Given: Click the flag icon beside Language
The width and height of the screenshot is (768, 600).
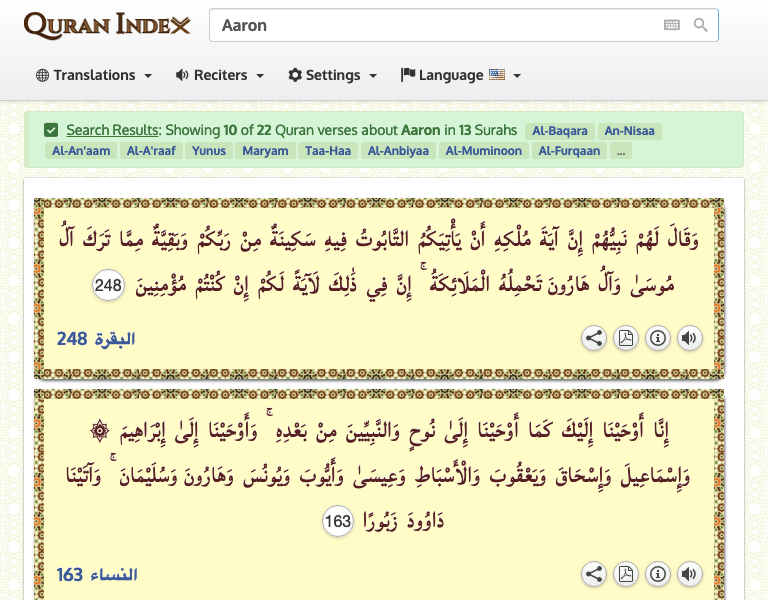Looking at the screenshot, I should [408, 74].
